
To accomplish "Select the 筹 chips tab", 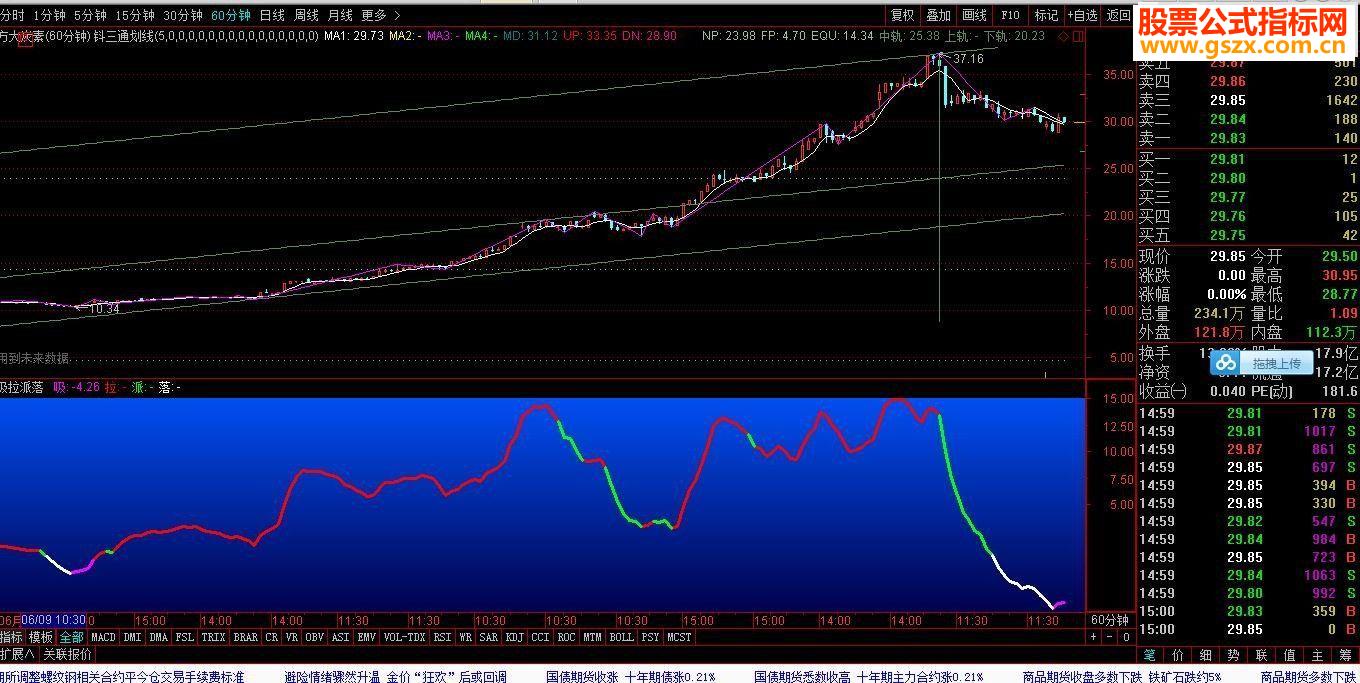I will 1346,656.
